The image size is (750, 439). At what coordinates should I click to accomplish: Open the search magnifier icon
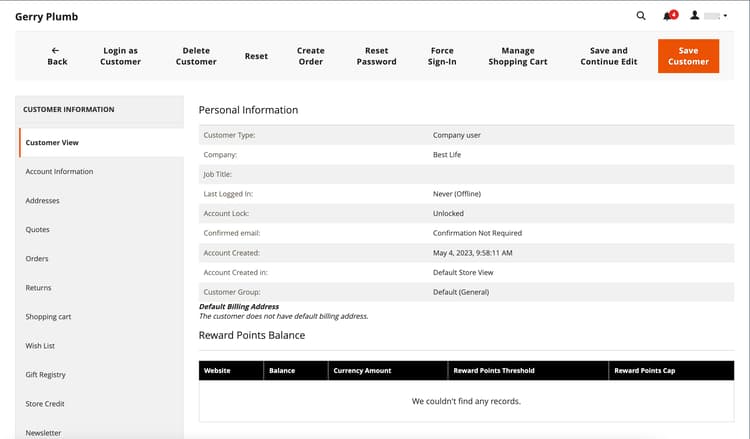pos(641,16)
